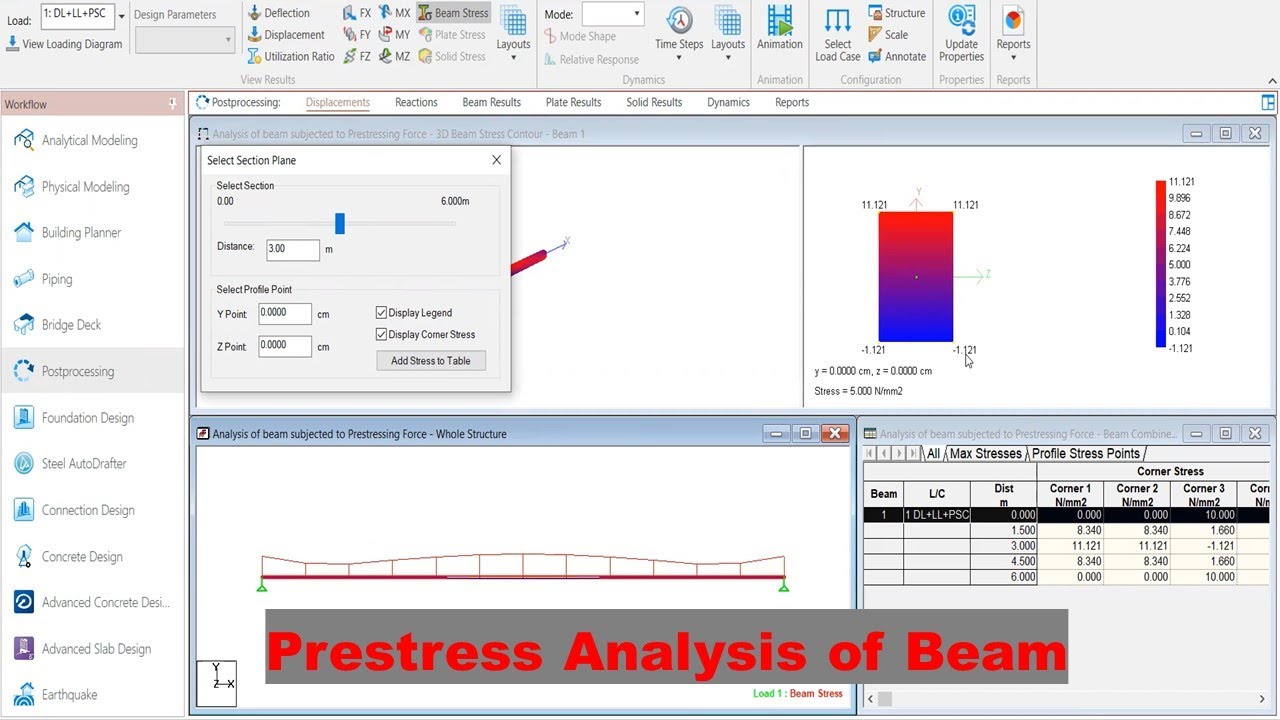
Task: Click the Animation button
Action: click(780, 28)
